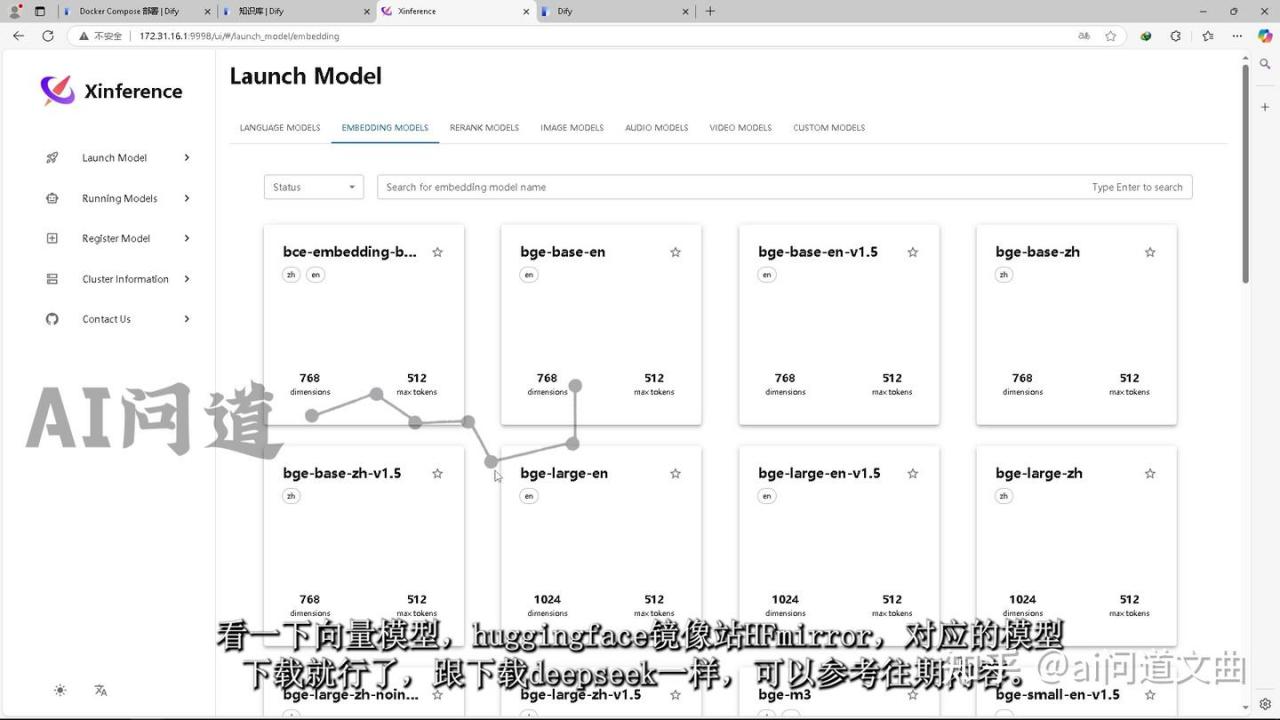Screen dimensions: 1280x720
Task: Open the language translate icon in sidebar
Action: [x=100, y=690]
